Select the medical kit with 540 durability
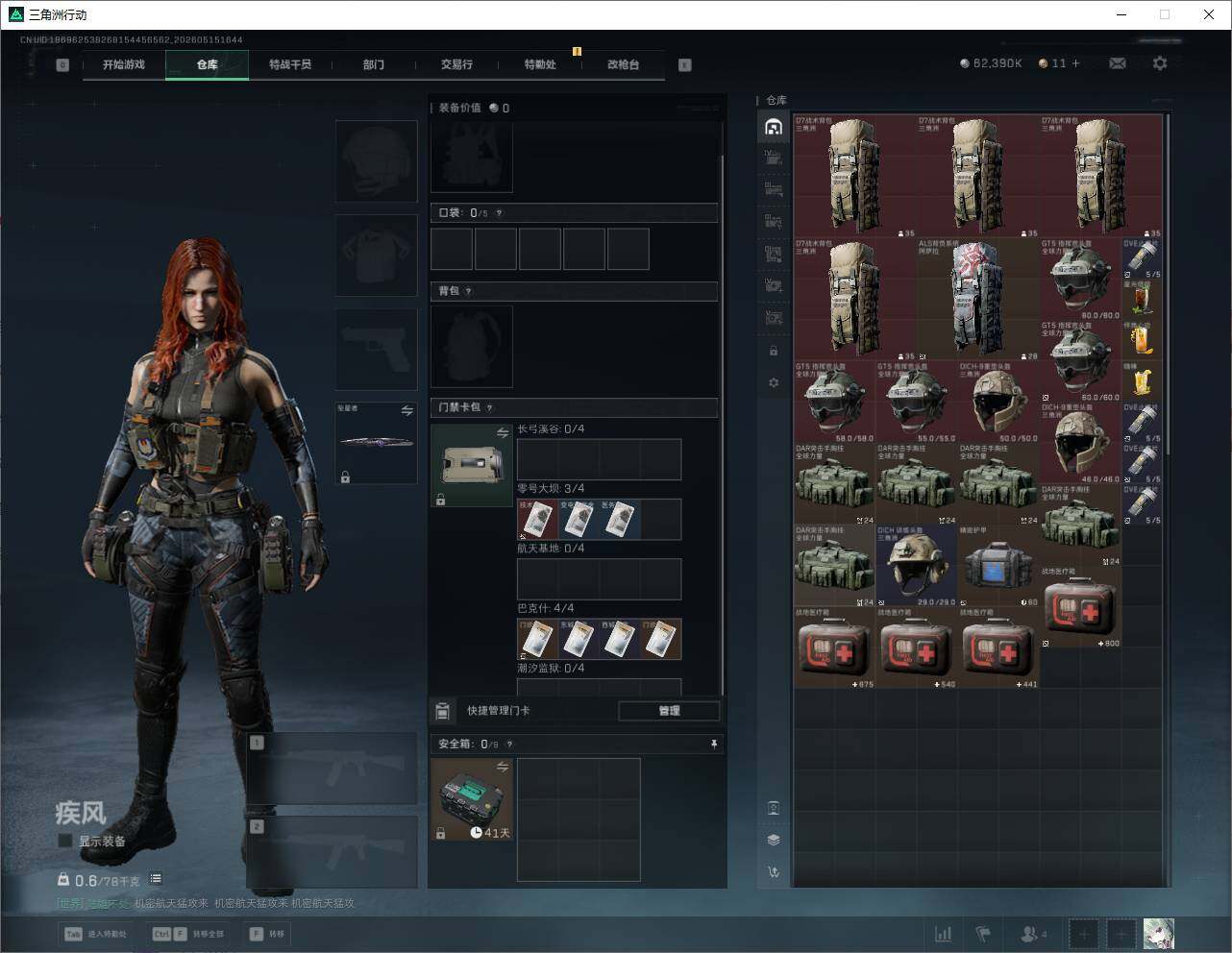Screen dimensions: 1232x953 click(x=916, y=648)
